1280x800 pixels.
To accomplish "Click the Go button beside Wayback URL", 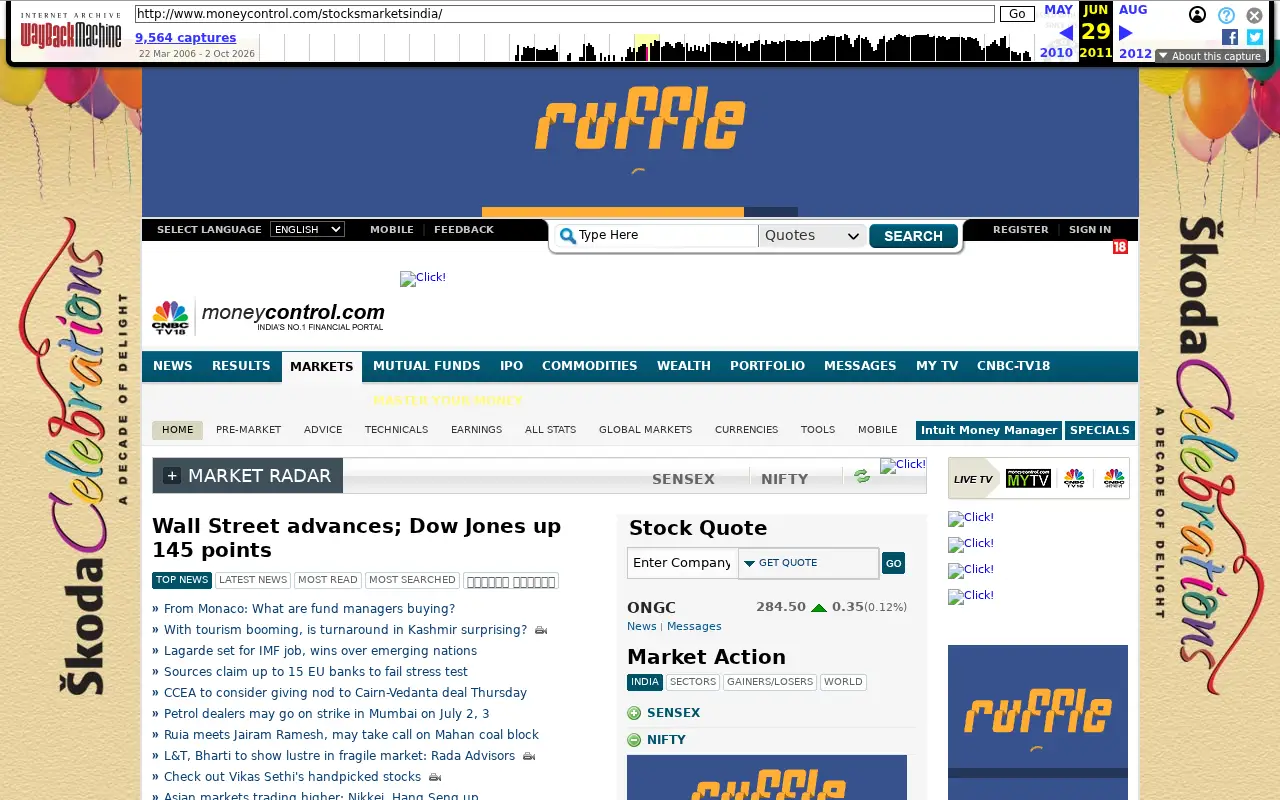I will (x=1017, y=14).
